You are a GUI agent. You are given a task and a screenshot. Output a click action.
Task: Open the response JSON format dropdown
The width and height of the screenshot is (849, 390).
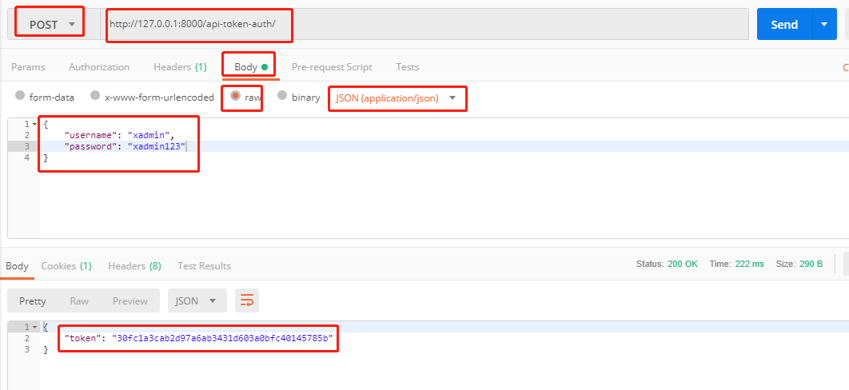click(x=197, y=301)
